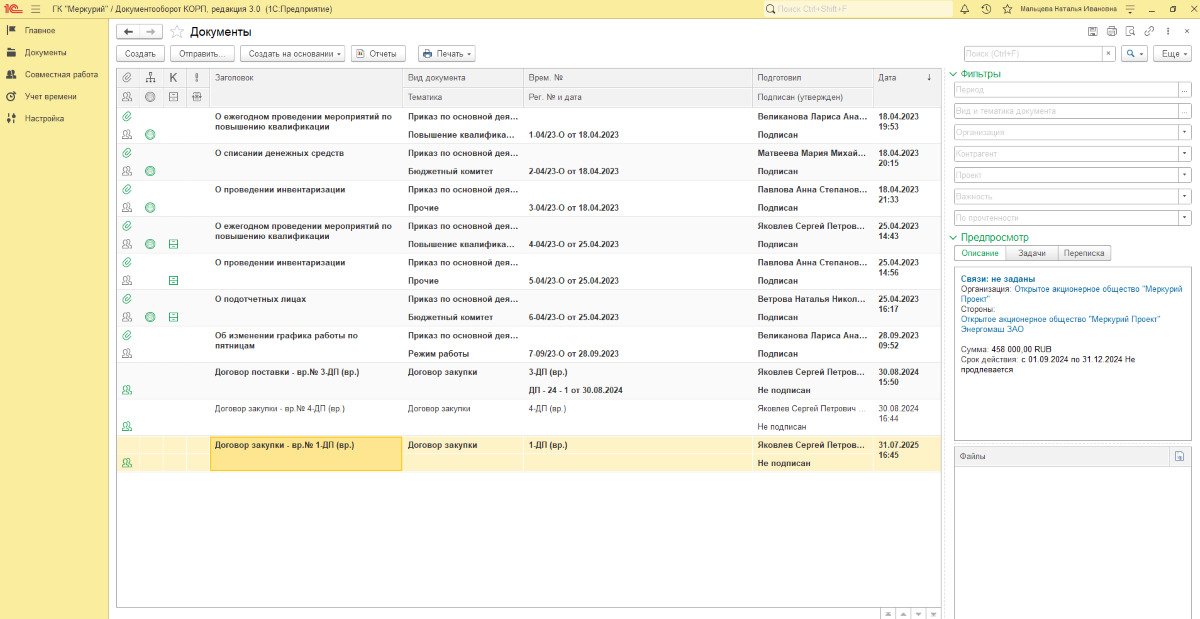Collapse the Предпросмотр section

(953, 237)
